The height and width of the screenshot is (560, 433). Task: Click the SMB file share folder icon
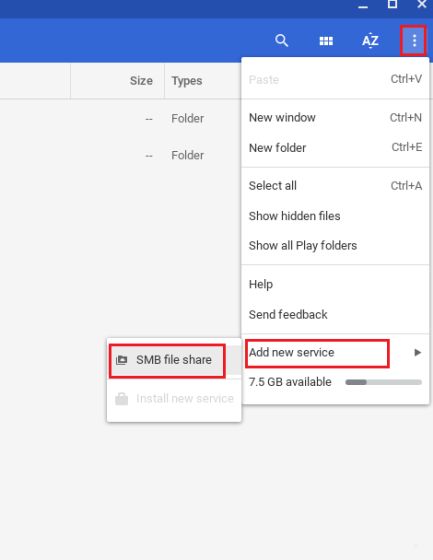tap(121, 360)
